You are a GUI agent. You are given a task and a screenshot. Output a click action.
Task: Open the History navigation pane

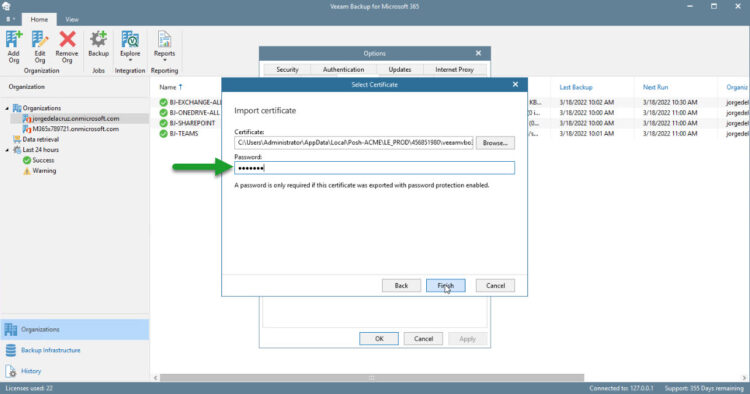[75, 371]
